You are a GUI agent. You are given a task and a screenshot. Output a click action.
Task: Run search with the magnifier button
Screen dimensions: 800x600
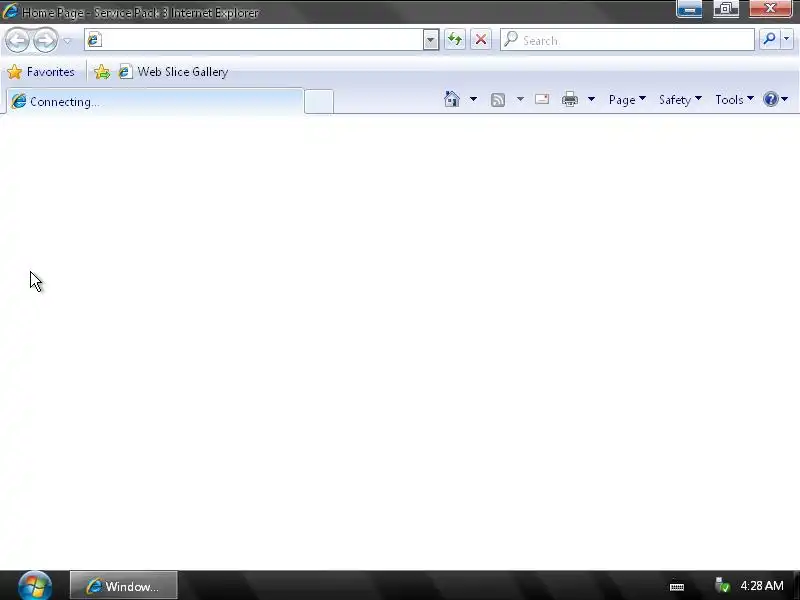pos(769,39)
